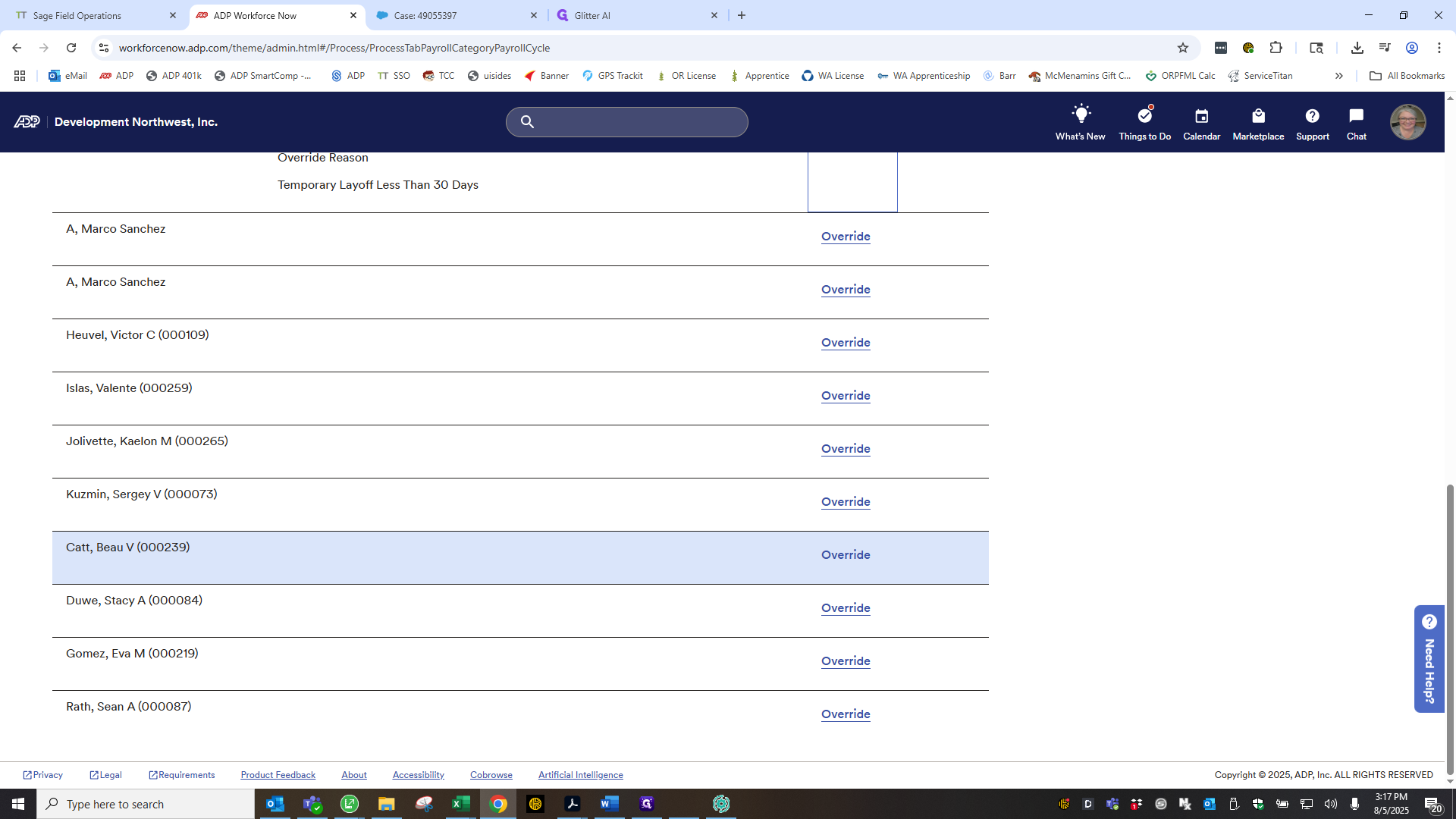Image resolution: width=1456 pixels, height=819 pixels.
Task: Open ServiceTitan bookmark
Action: (x=1260, y=76)
